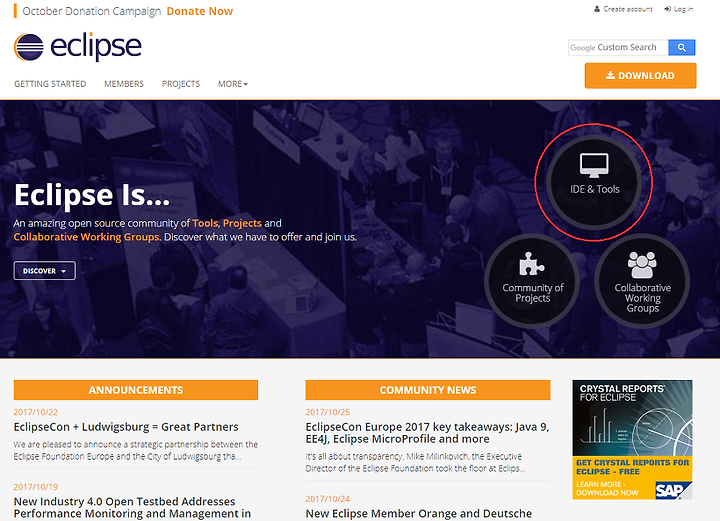
Task: Open the Announcements header
Action: [x=136, y=390]
